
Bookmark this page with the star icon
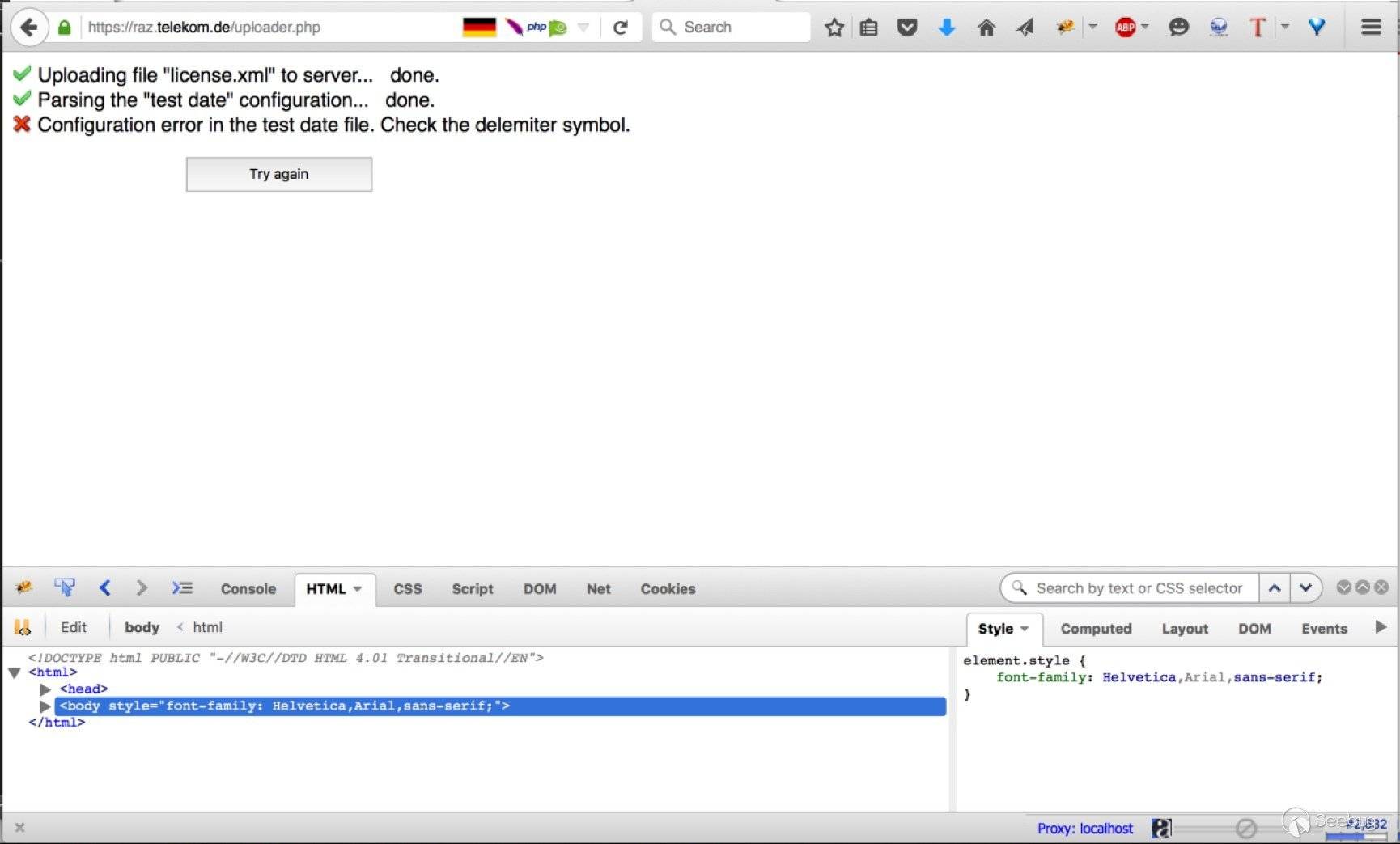[834, 28]
